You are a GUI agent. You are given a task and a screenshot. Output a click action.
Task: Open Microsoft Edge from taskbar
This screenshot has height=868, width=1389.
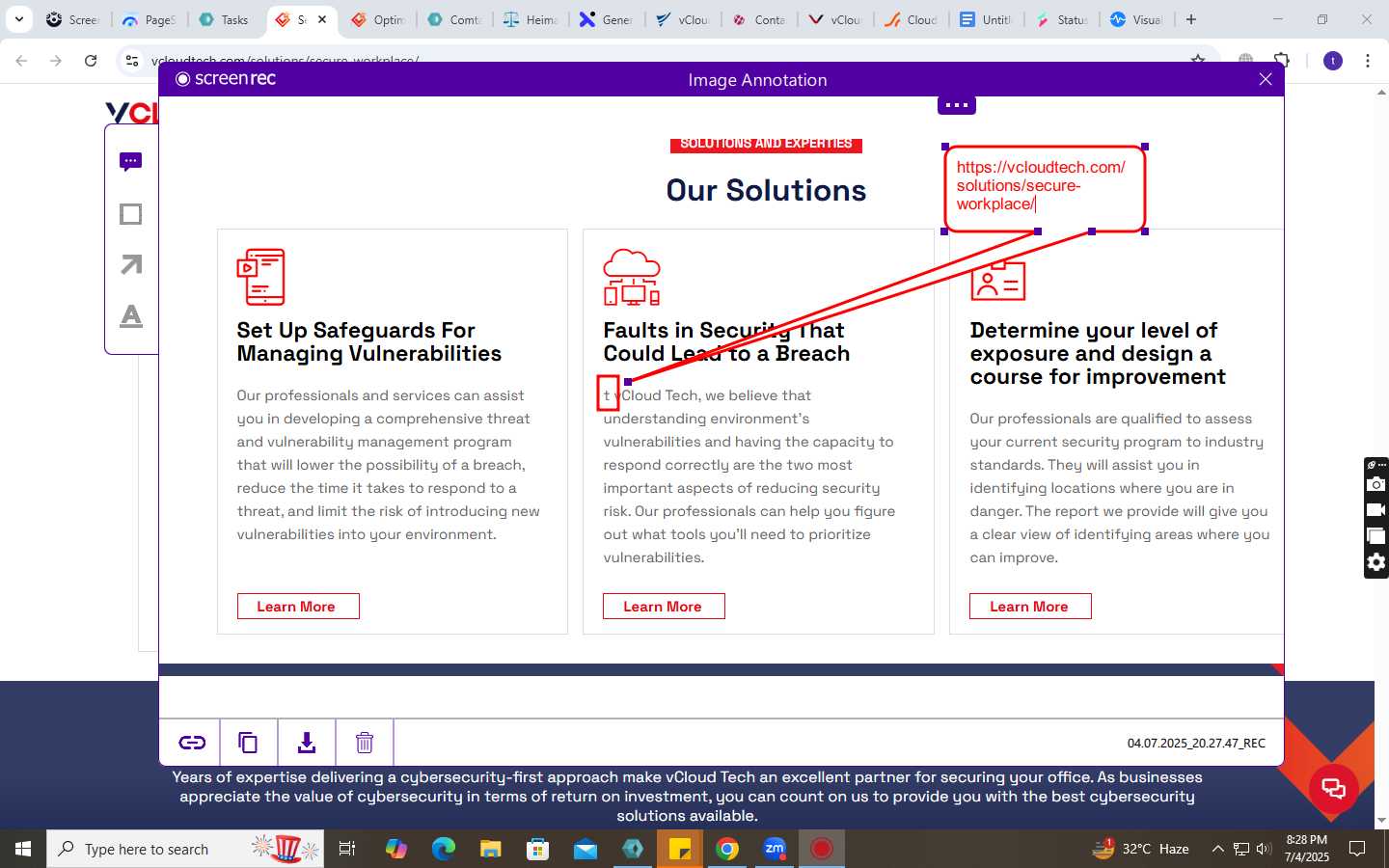click(x=443, y=849)
